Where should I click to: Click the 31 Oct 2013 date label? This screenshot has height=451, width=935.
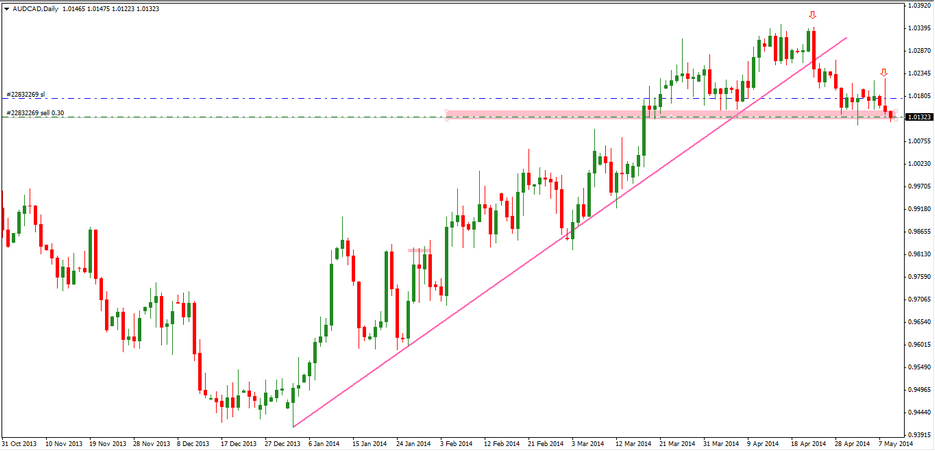coord(21,443)
